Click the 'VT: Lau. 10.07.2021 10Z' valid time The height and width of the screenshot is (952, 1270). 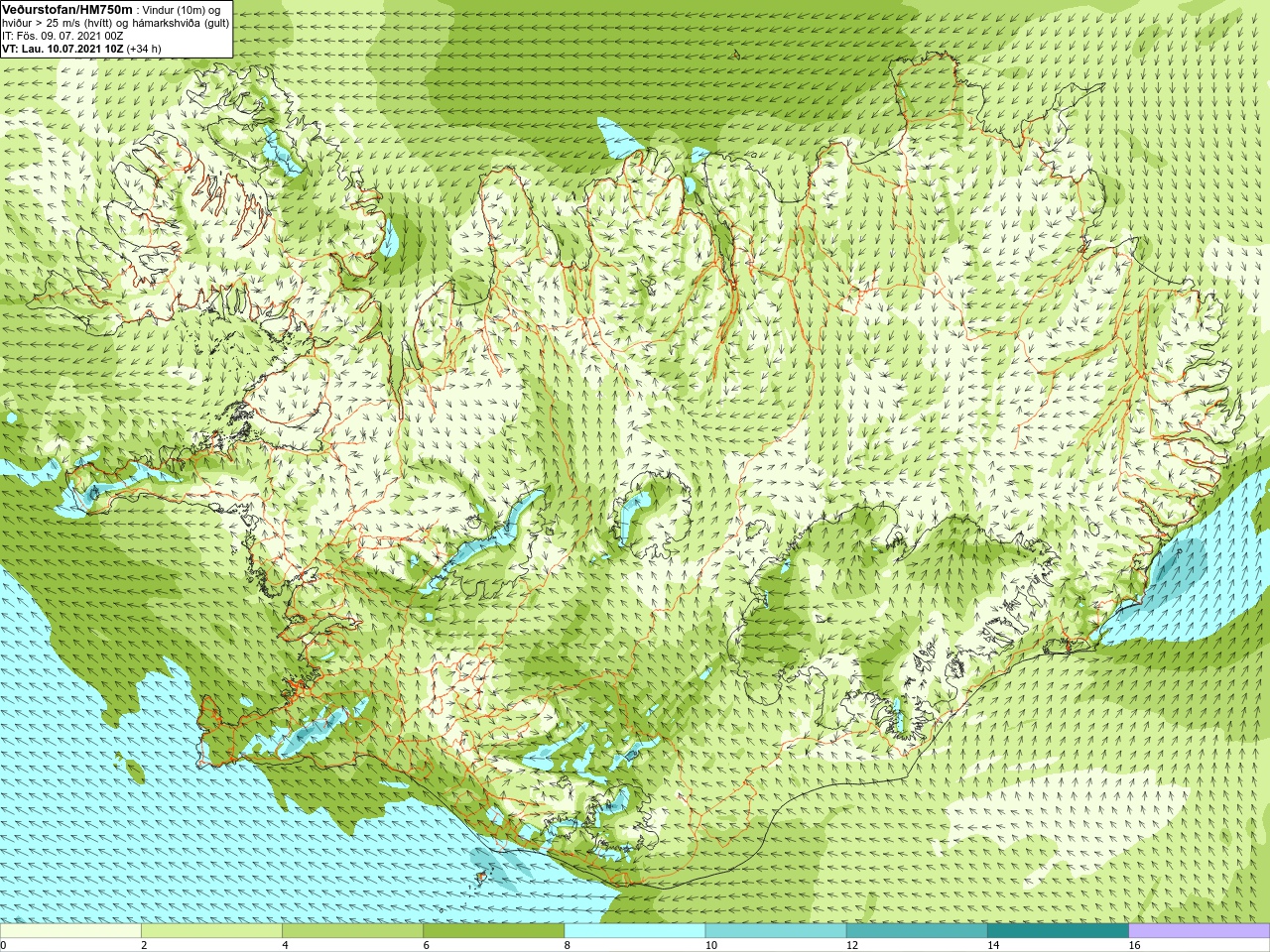[x=62, y=49]
